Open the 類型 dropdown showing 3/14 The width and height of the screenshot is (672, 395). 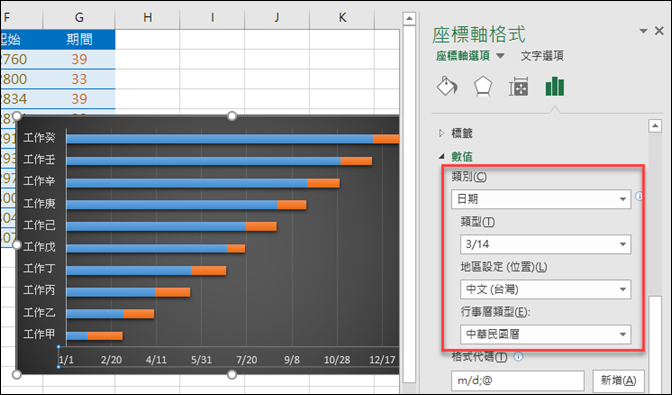tap(545, 244)
